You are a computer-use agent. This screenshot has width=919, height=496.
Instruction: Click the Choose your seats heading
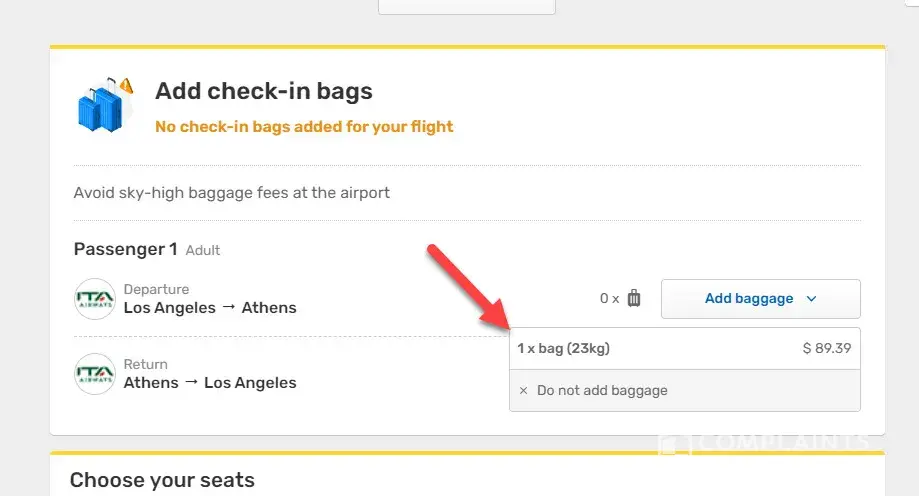coord(162,480)
